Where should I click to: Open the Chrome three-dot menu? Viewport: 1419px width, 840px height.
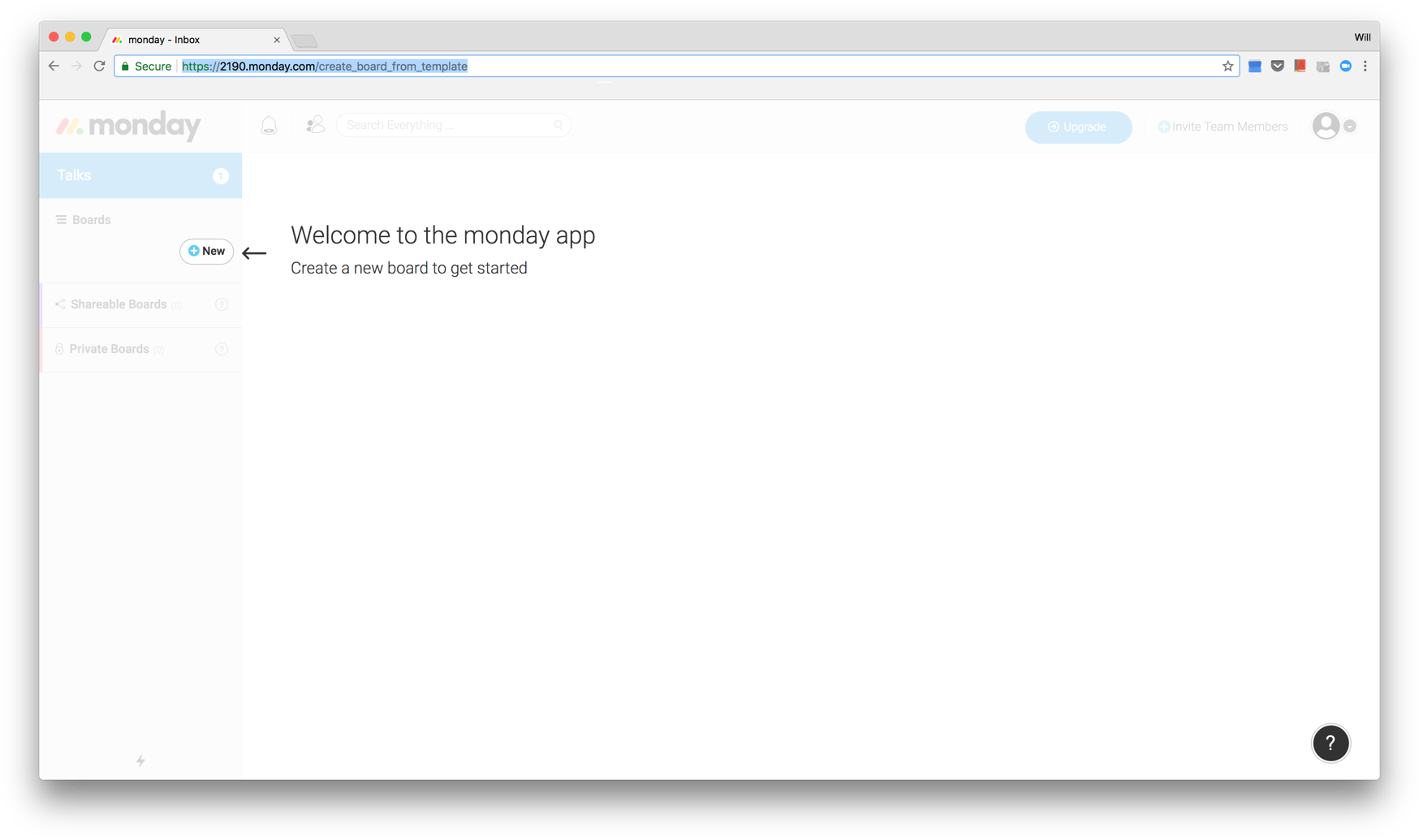[x=1365, y=67]
